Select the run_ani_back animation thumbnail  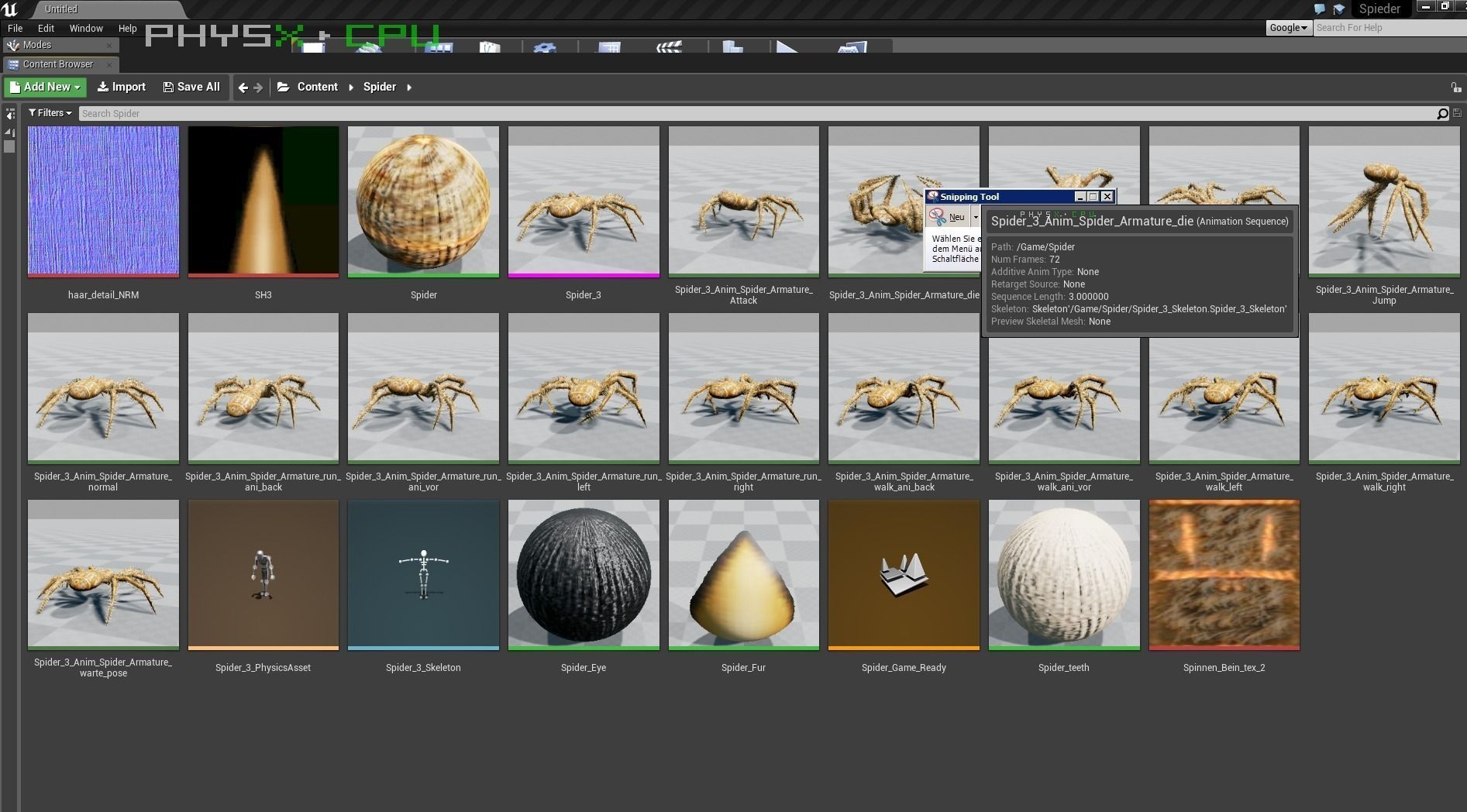tap(263, 388)
